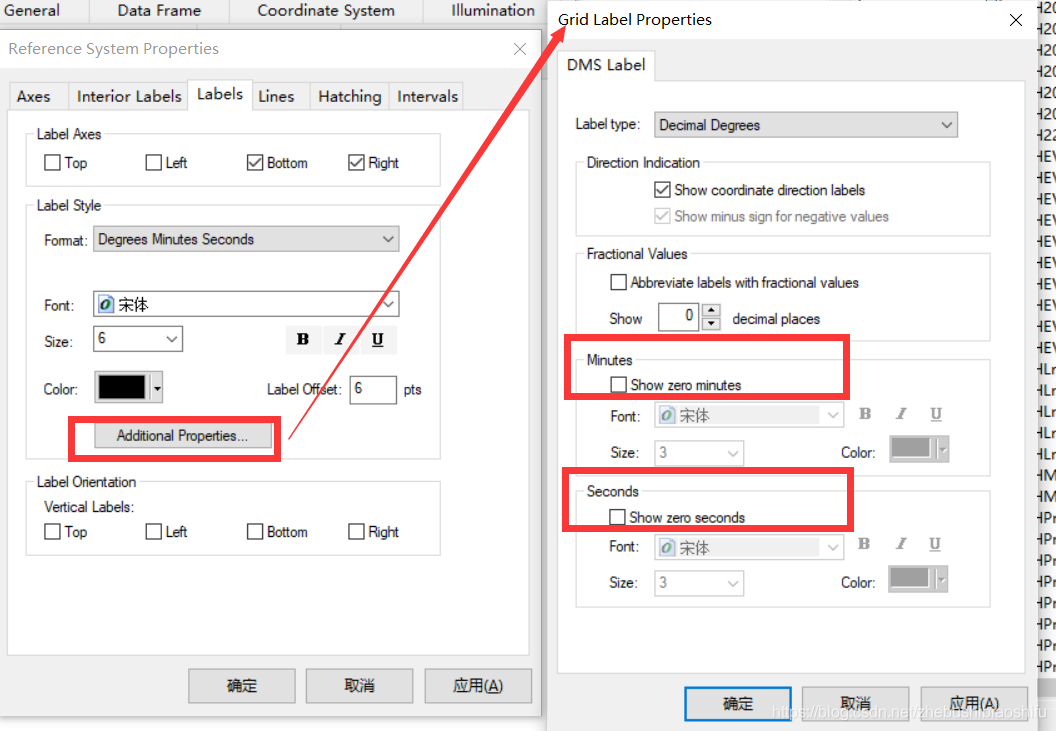
Task: Open label Size dropdown showing 6
Action: click(x=138, y=339)
